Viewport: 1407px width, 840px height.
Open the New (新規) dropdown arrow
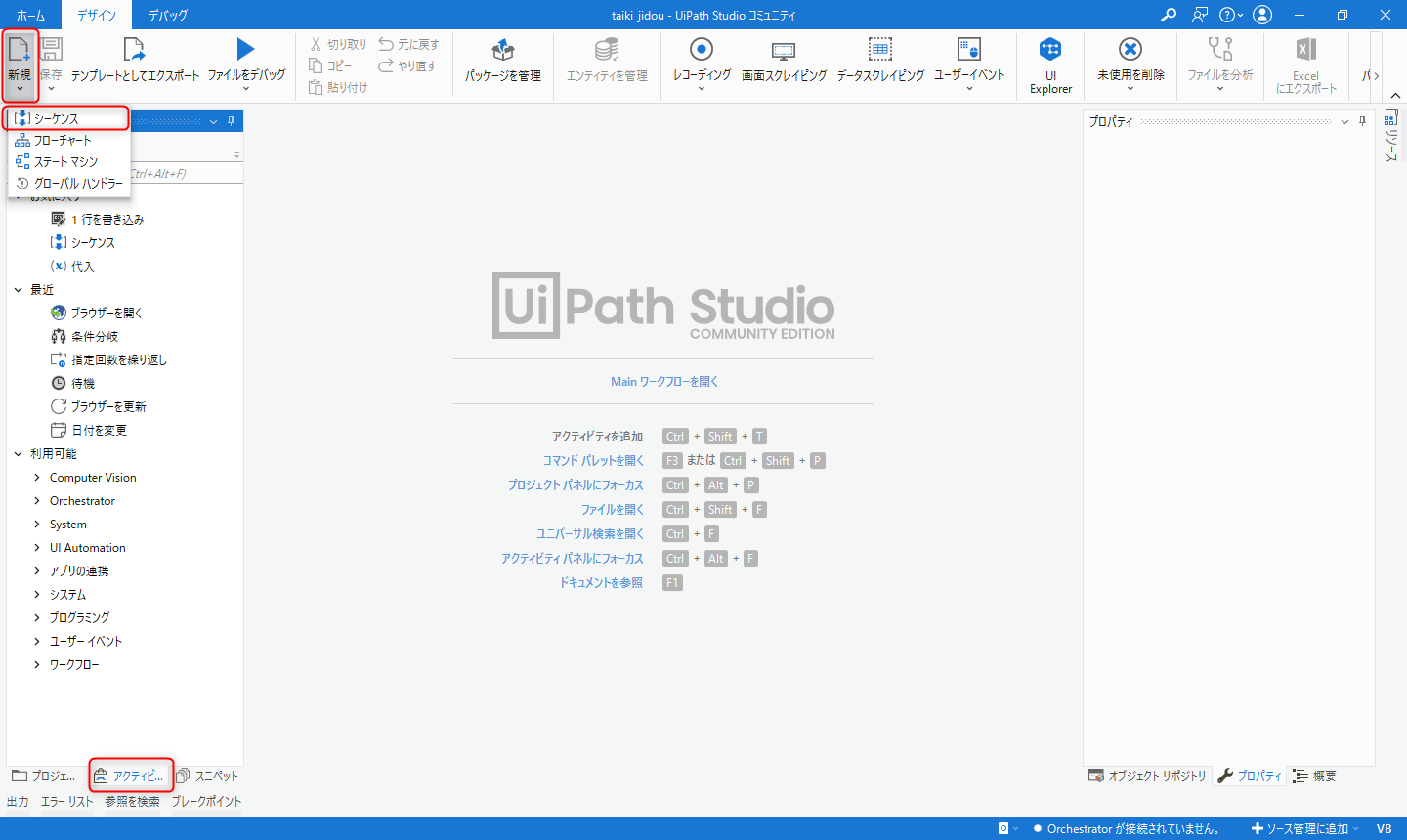pos(20,89)
